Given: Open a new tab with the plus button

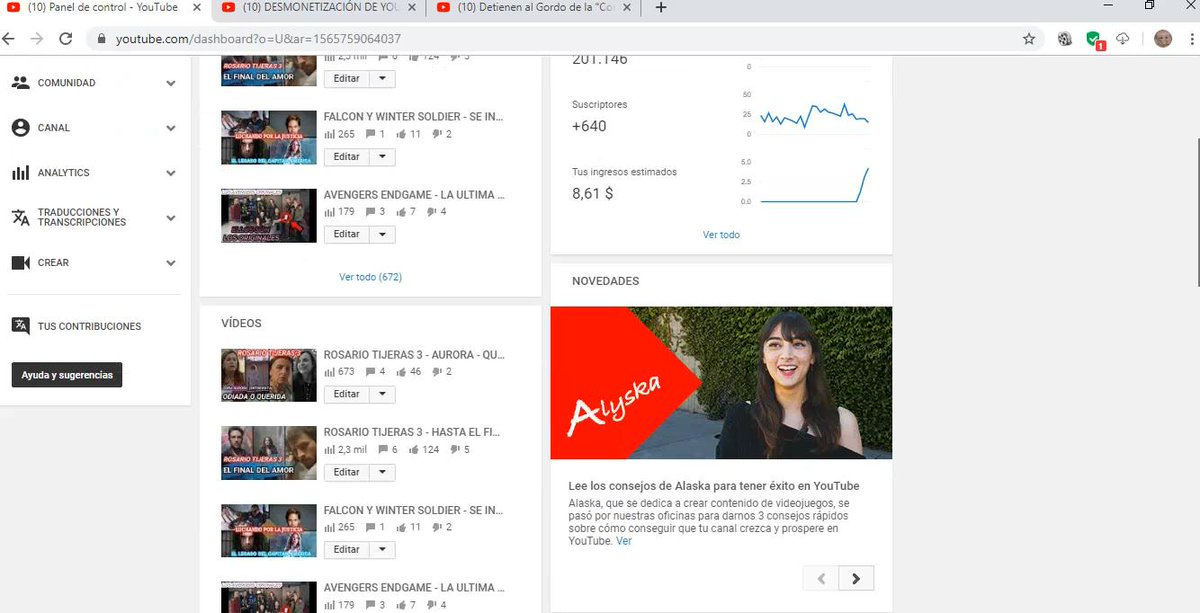Looking at the screenshot, I should [661, 8].
